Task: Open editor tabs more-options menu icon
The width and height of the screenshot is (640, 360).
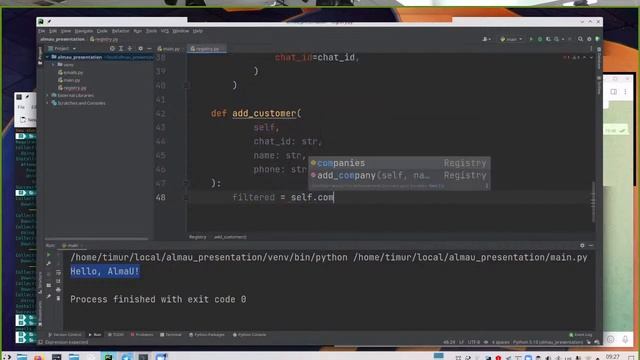Action: 591,49
